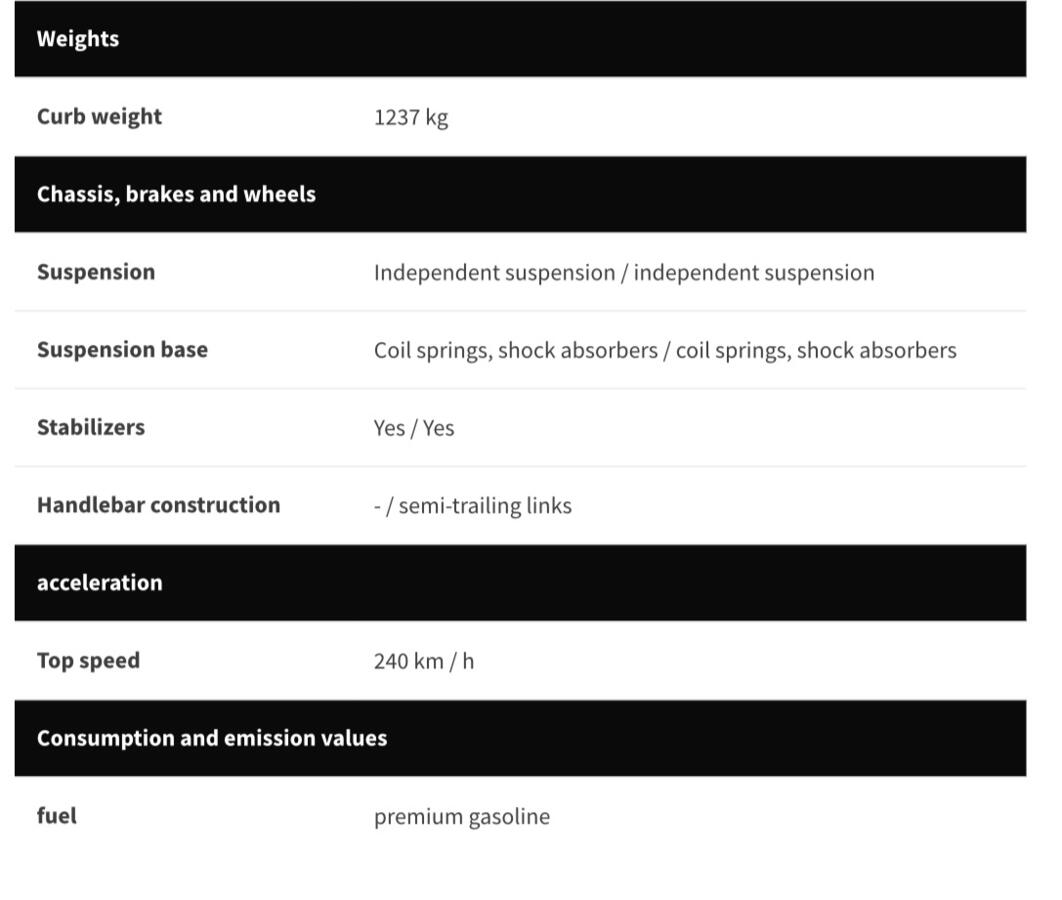Select the Independent suspension value text
Screen dimensions: 1062x900
[x=624, y=273]
